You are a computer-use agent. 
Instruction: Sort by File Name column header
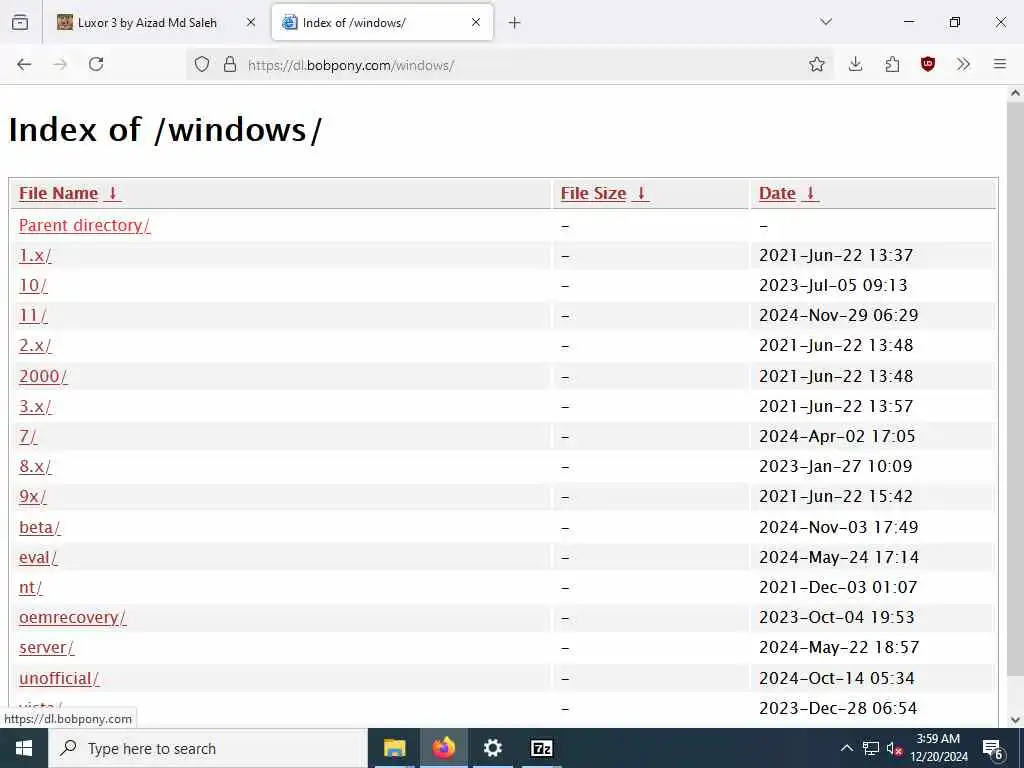58,193
